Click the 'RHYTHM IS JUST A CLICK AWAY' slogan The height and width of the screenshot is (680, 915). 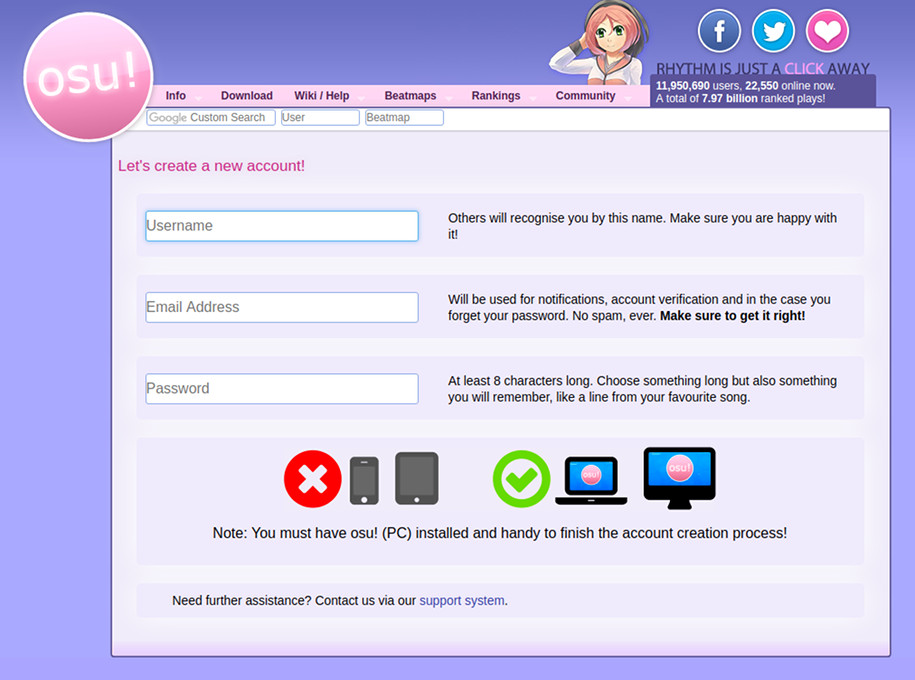(763, 69)
